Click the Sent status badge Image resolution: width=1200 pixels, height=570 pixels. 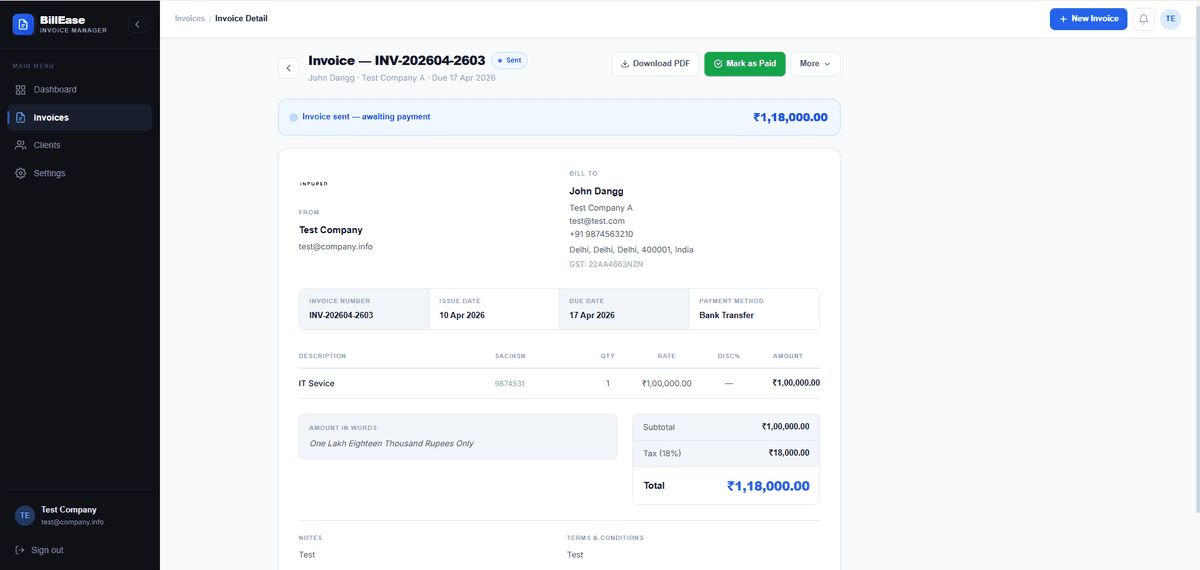509,61
